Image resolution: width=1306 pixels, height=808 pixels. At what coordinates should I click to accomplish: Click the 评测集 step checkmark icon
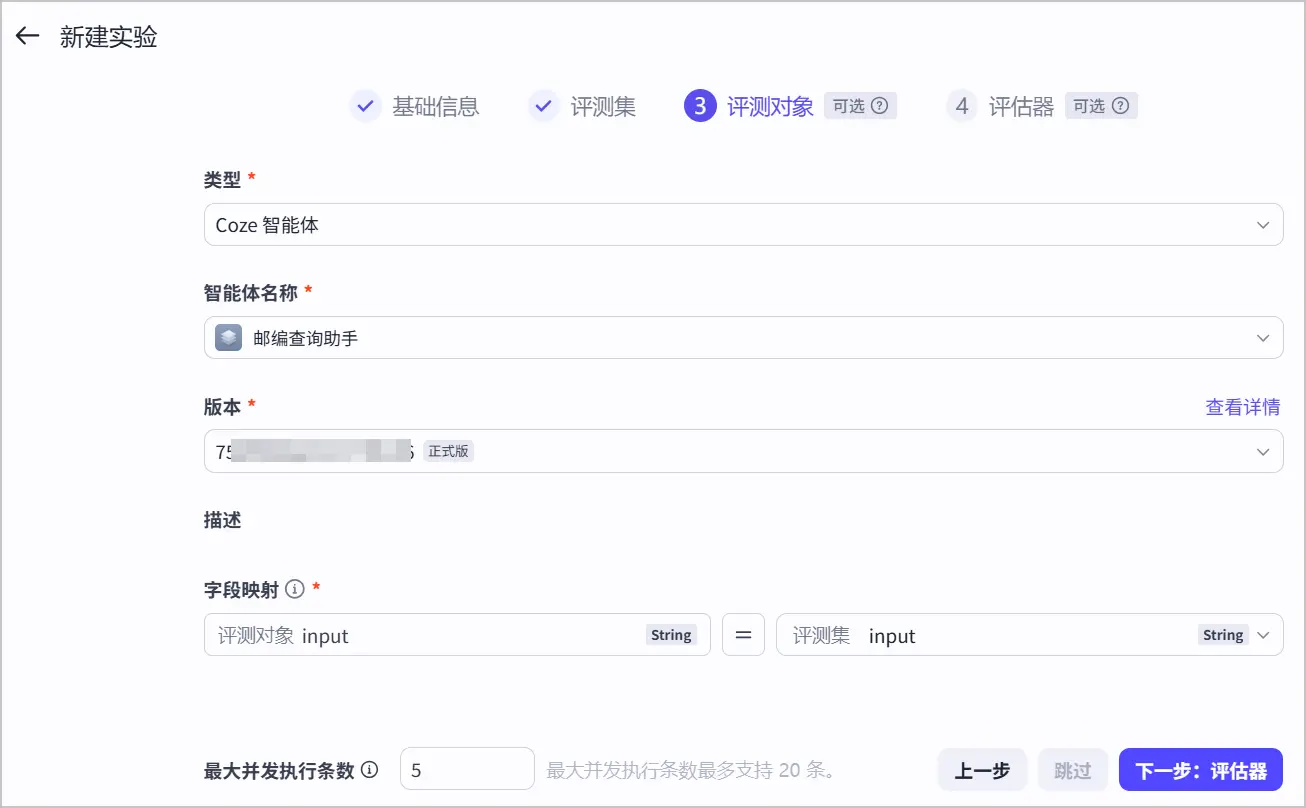pyautogui.click(x=543, y=106)
